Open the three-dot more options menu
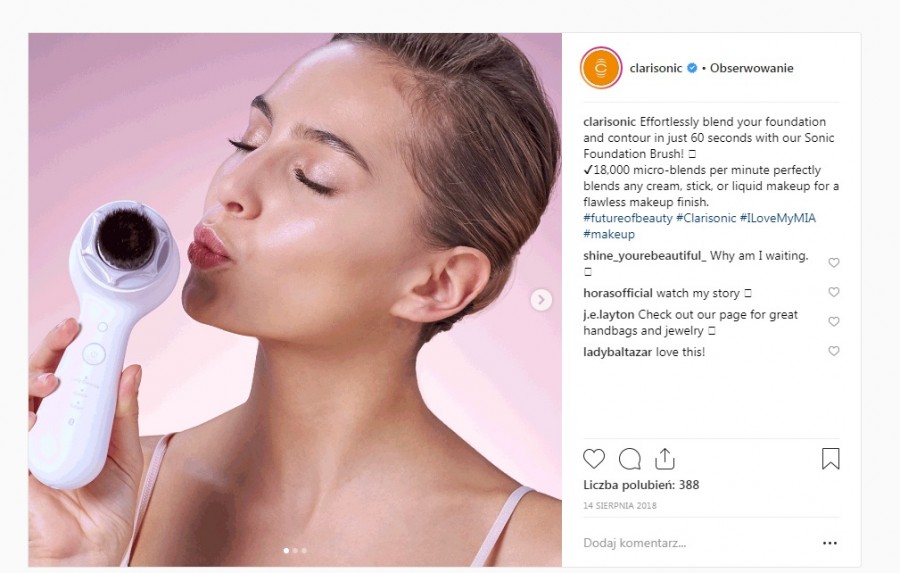 click(829, 544)
